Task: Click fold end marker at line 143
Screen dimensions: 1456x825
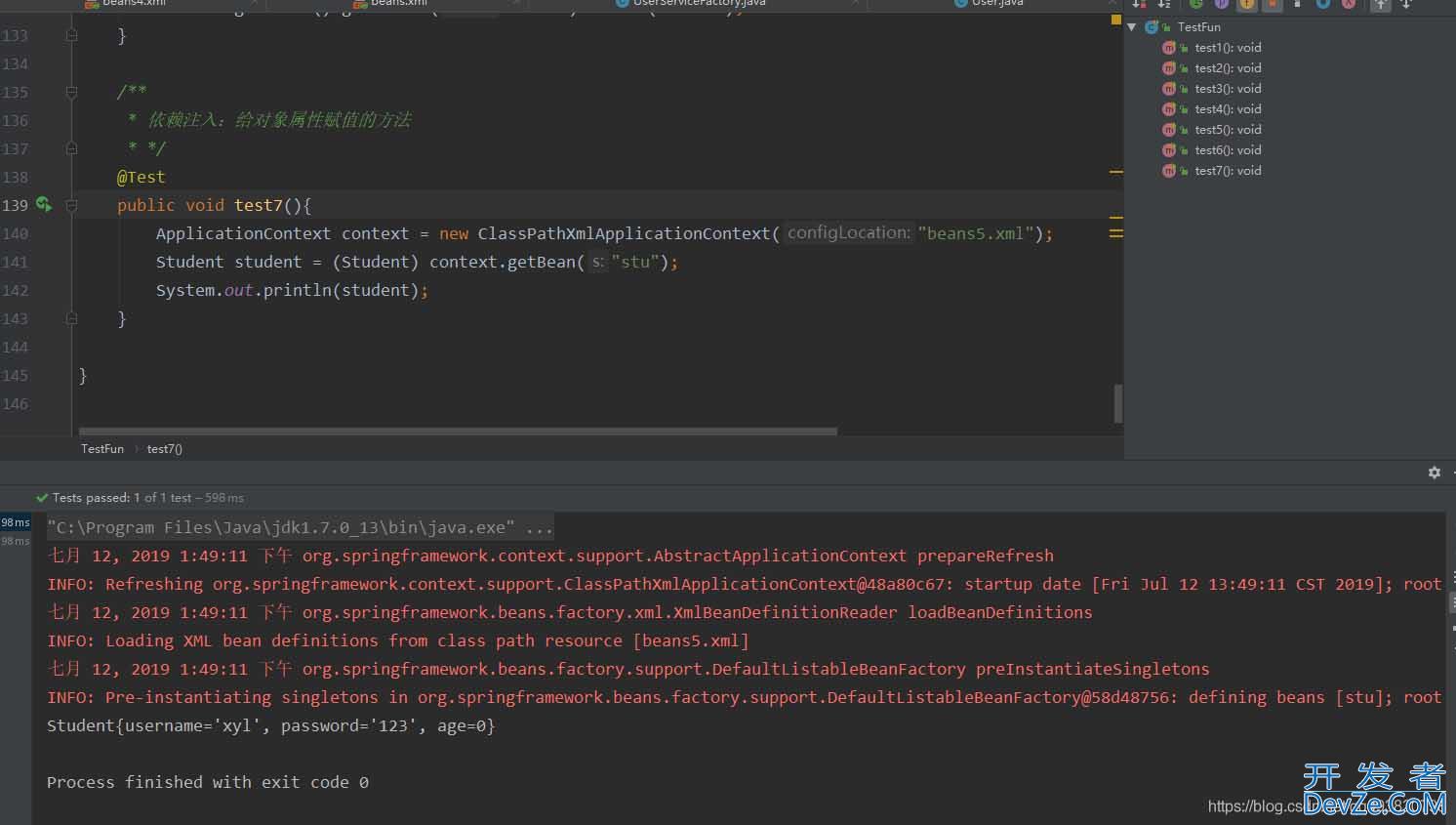Action: (71, 318)
